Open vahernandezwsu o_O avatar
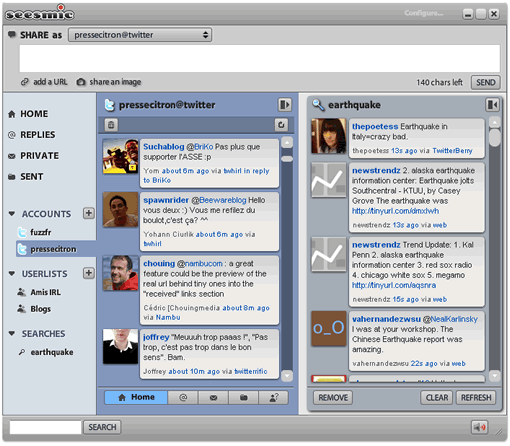The width and height of the screenshot is (510, 446). coord(329,329)
